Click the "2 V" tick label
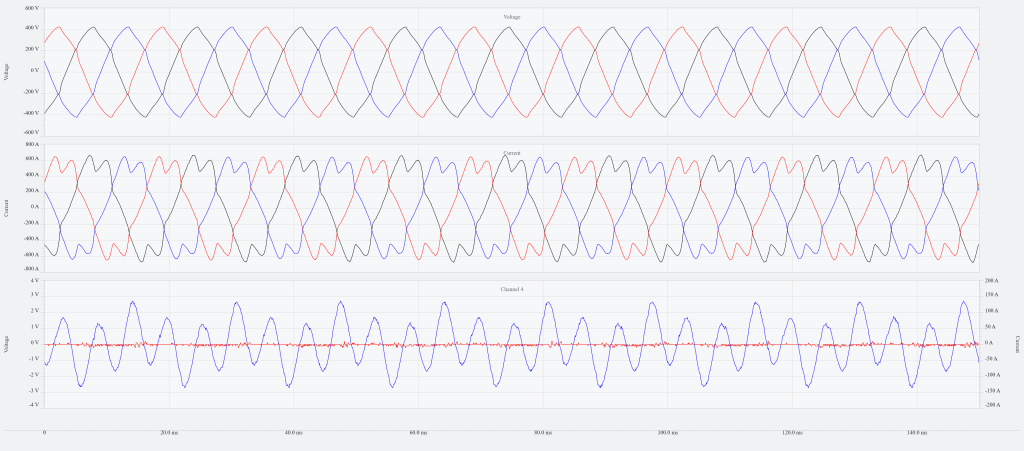 click(x=35, y=311)
